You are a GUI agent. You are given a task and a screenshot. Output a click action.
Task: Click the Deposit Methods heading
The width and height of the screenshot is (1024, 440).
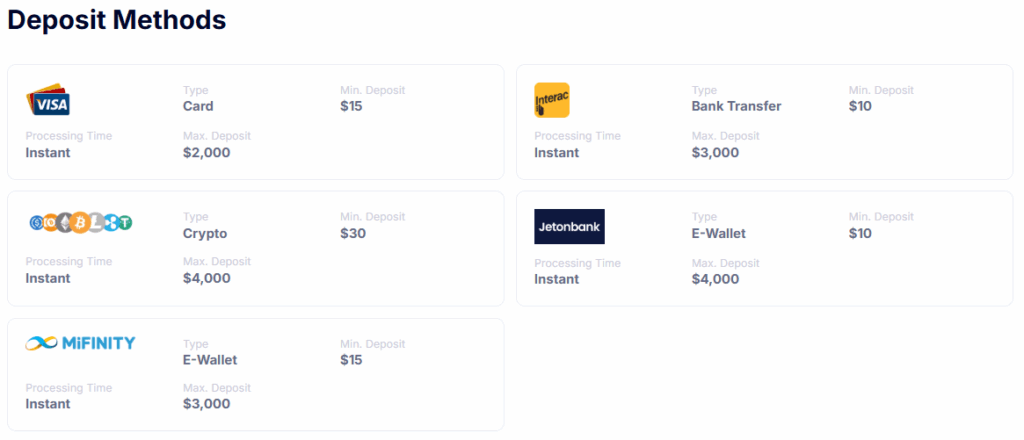[x=117, y=20]
